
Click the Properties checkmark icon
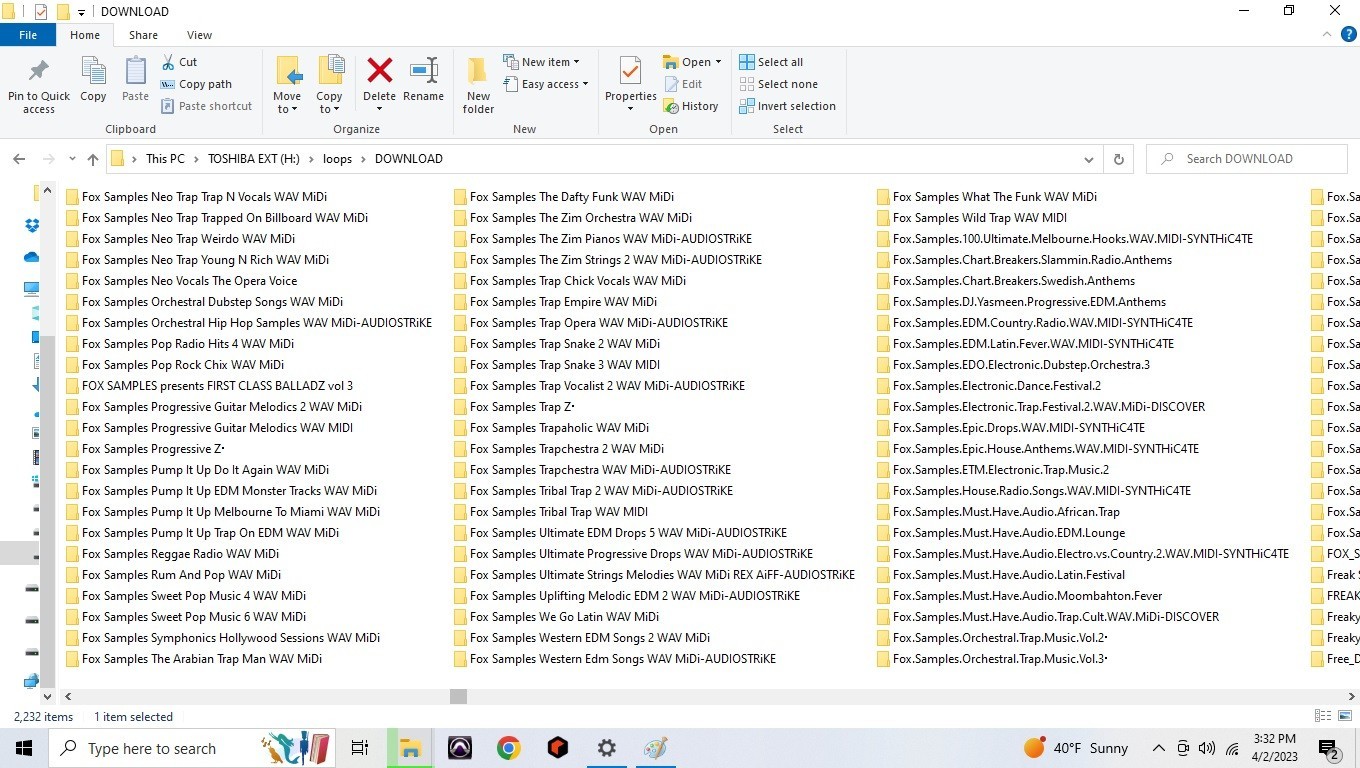(630, 72)
